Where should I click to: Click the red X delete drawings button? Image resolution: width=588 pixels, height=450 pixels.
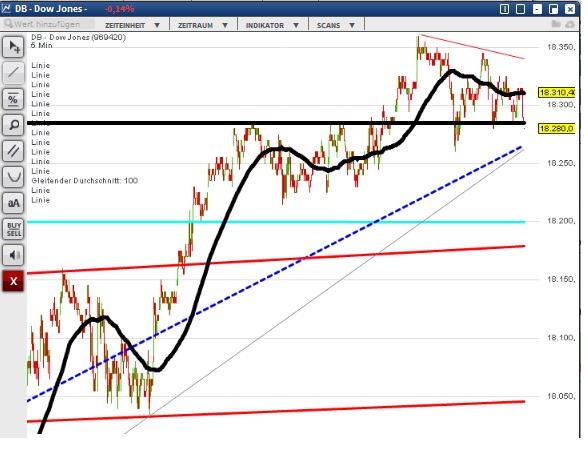[x=14, y=281]
